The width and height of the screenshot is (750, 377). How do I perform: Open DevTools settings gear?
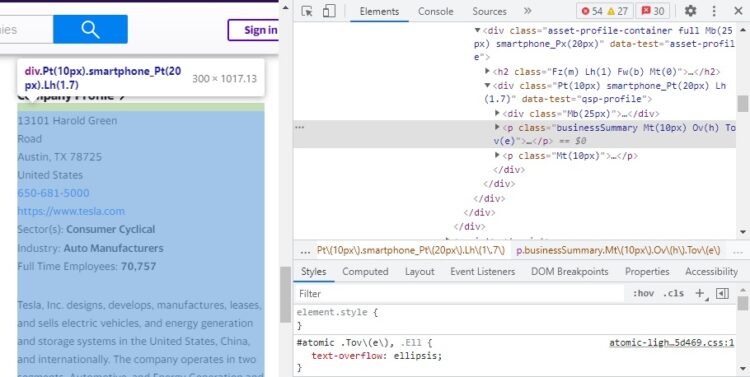pyautogui.click(x=690, y=11)
